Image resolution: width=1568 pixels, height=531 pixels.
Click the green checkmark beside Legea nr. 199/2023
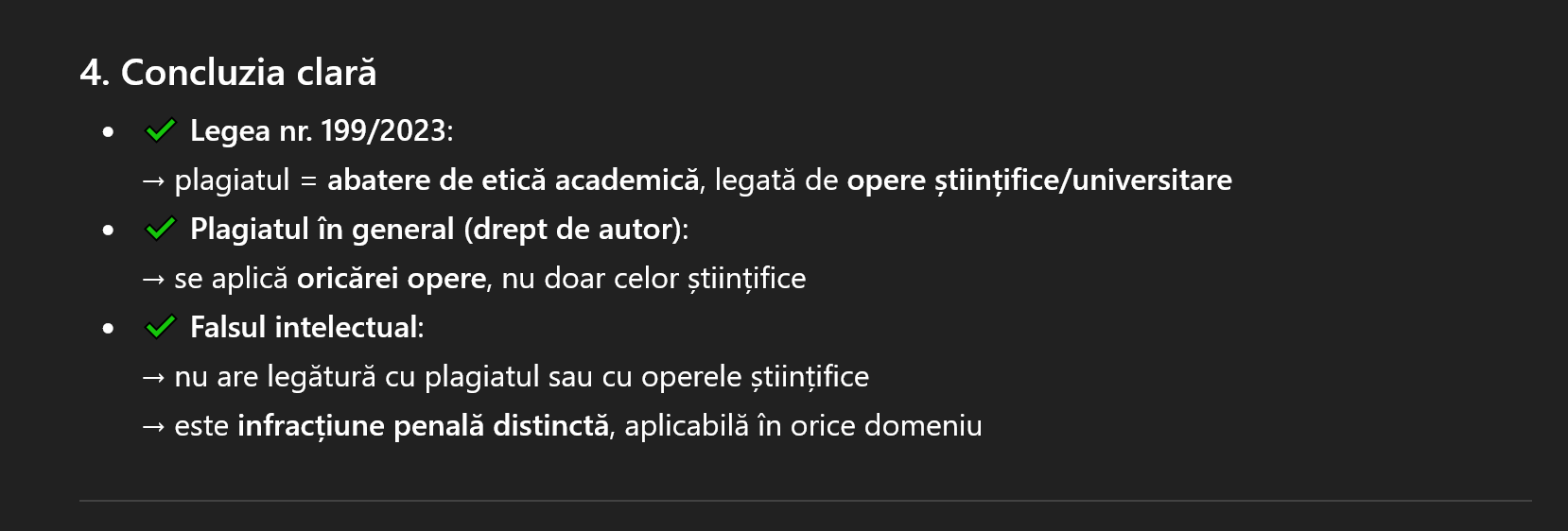pyautogui.click(x=160, y=130)
